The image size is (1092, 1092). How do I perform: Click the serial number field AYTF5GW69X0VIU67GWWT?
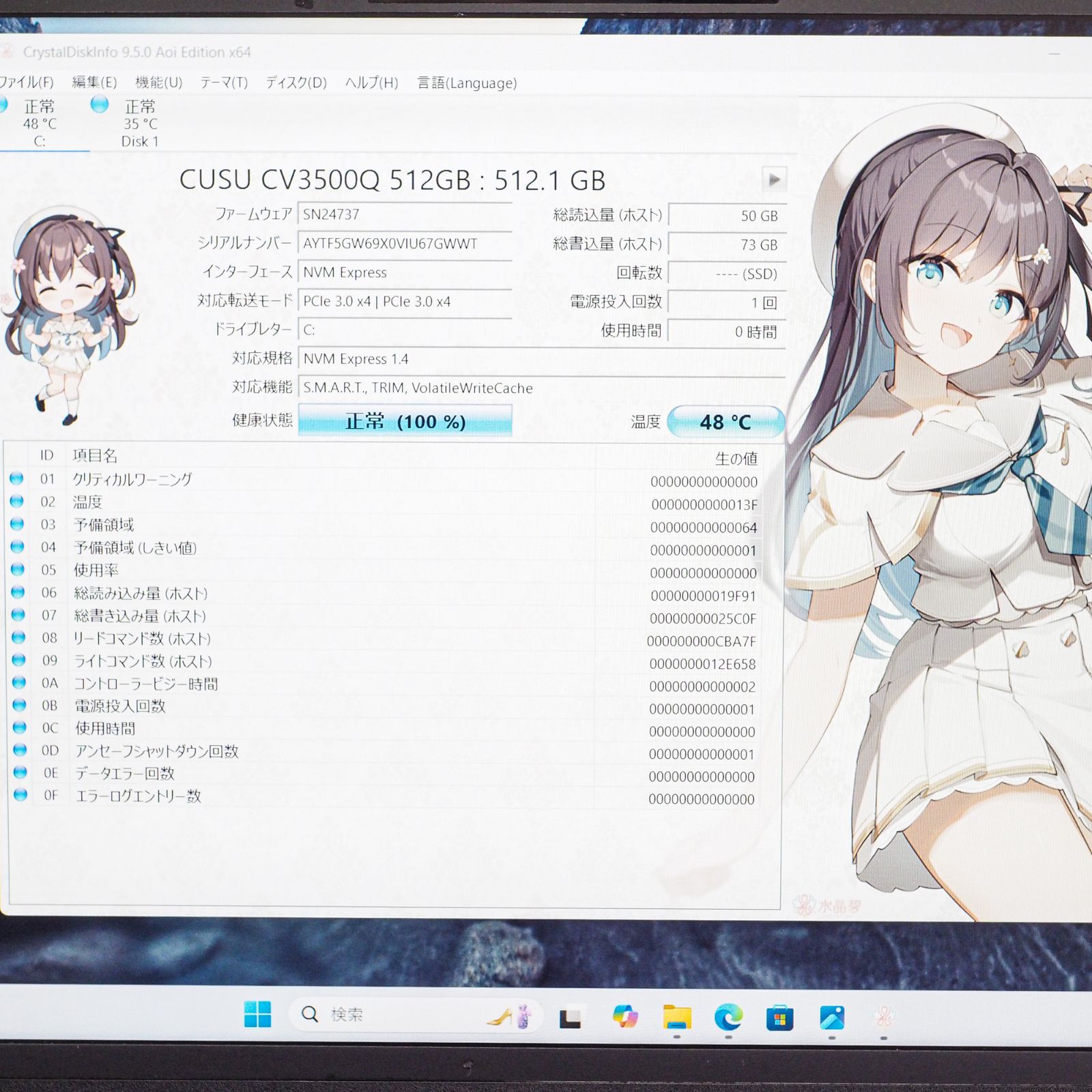405,244
